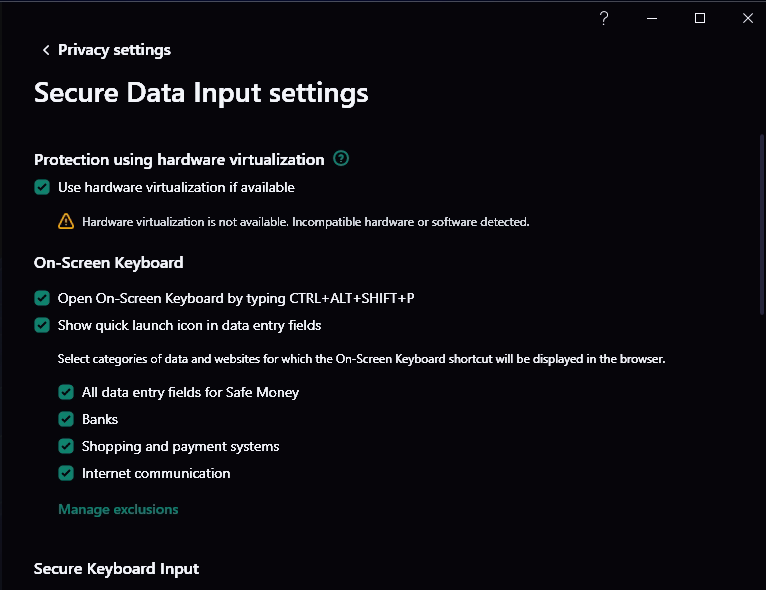Viewport: 766px width, 590px height.
Task: Minimize the settings window
Action: [x=652, y=18]
